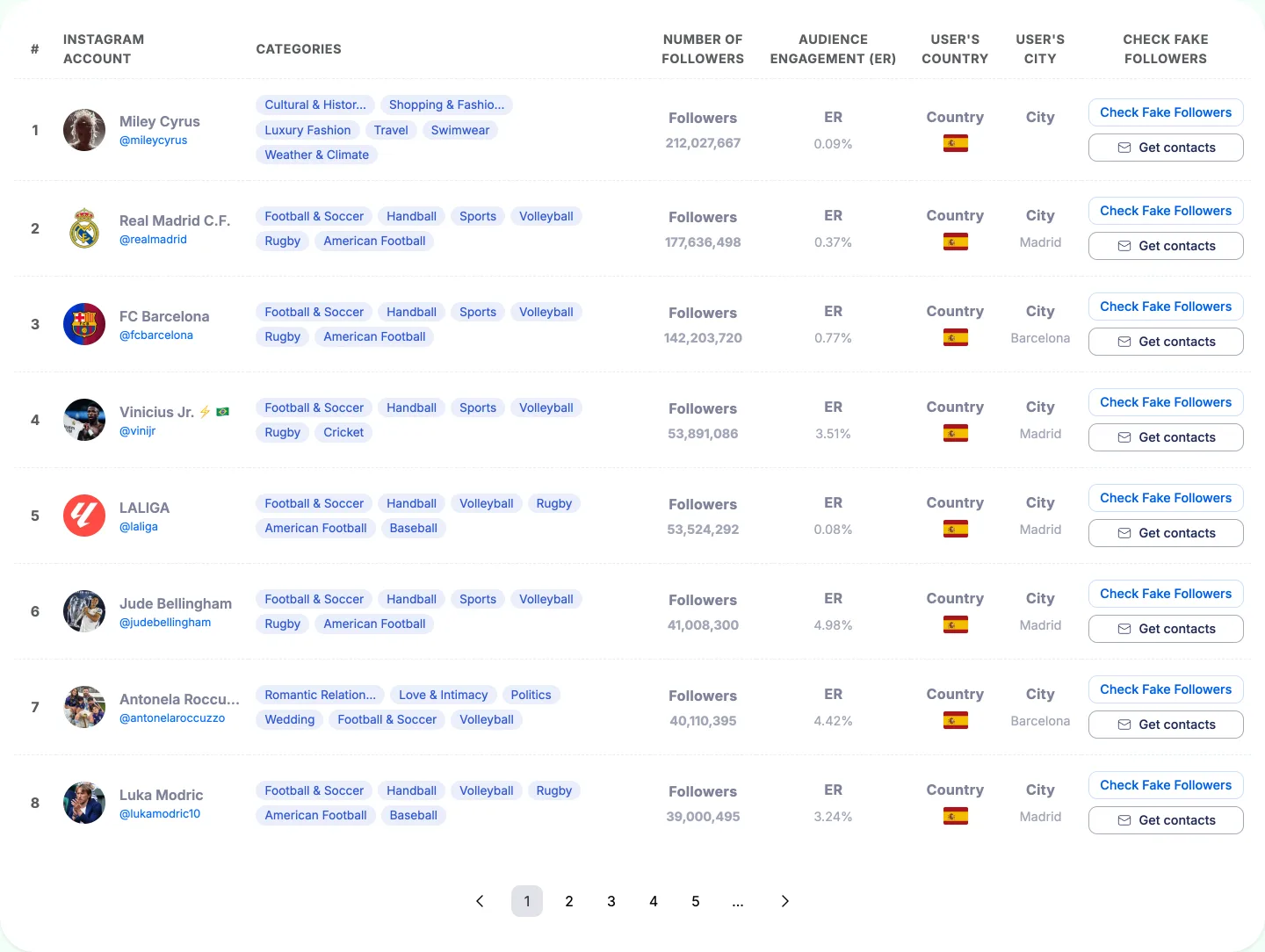Click followers count 212,027,667

tap(703, 143)
